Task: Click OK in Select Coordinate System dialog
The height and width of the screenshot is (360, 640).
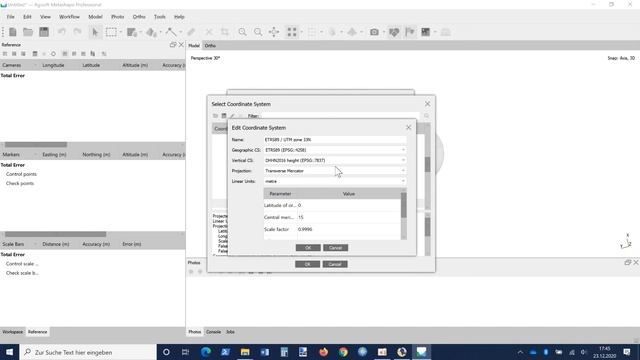Action: click(307, 264)
